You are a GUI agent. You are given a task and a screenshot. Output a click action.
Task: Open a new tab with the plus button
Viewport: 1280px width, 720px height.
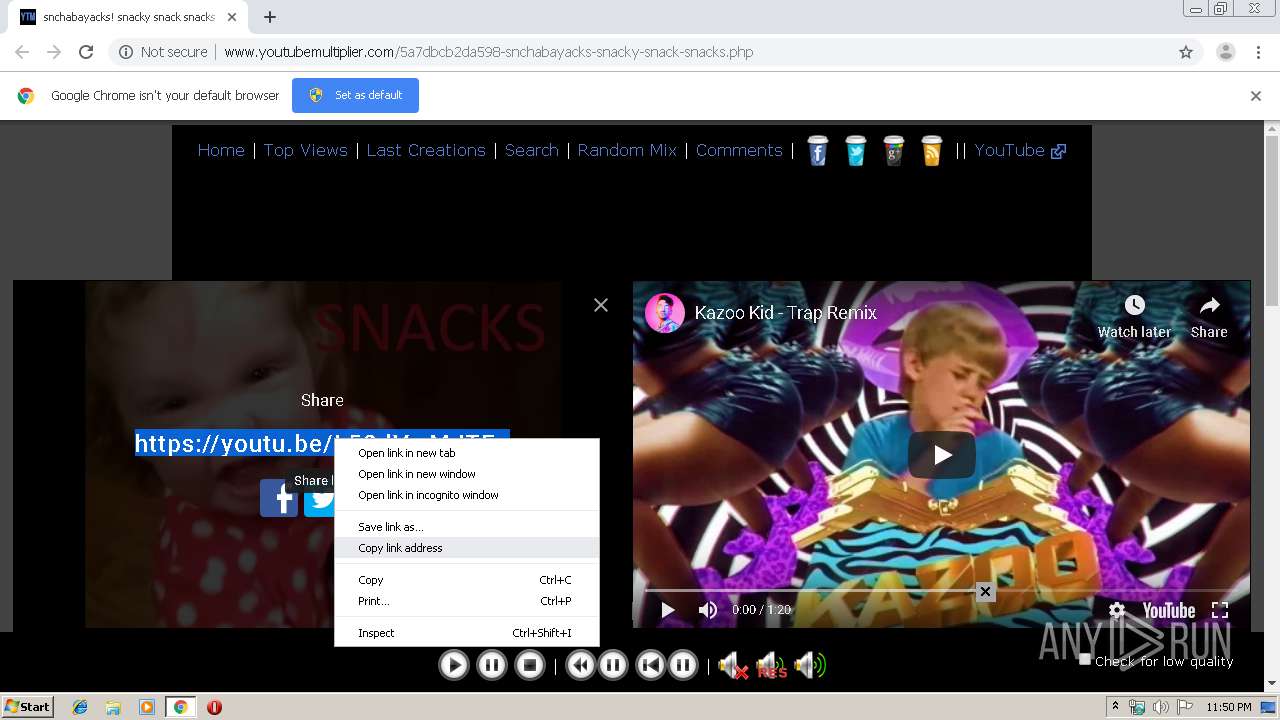270,17
